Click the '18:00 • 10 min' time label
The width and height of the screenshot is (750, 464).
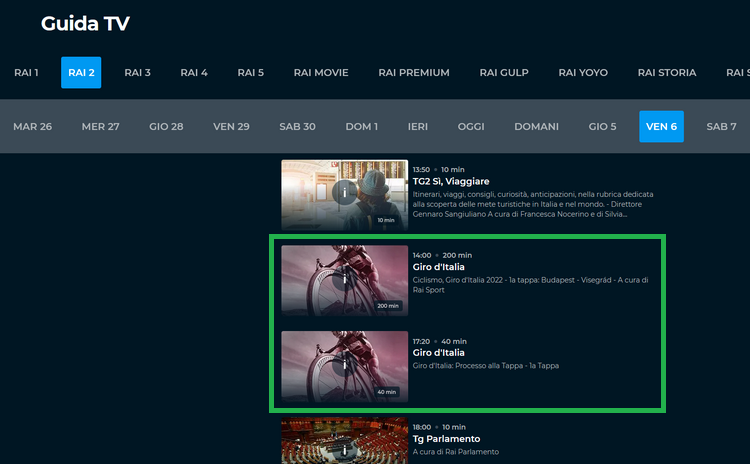pos(439,427)
